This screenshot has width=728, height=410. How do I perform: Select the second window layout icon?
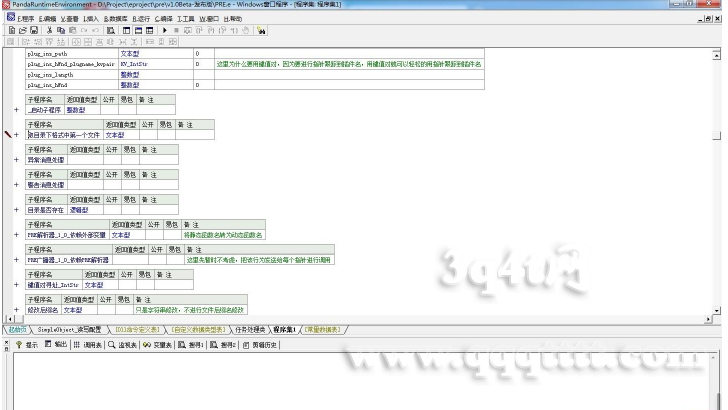point(138,30)
